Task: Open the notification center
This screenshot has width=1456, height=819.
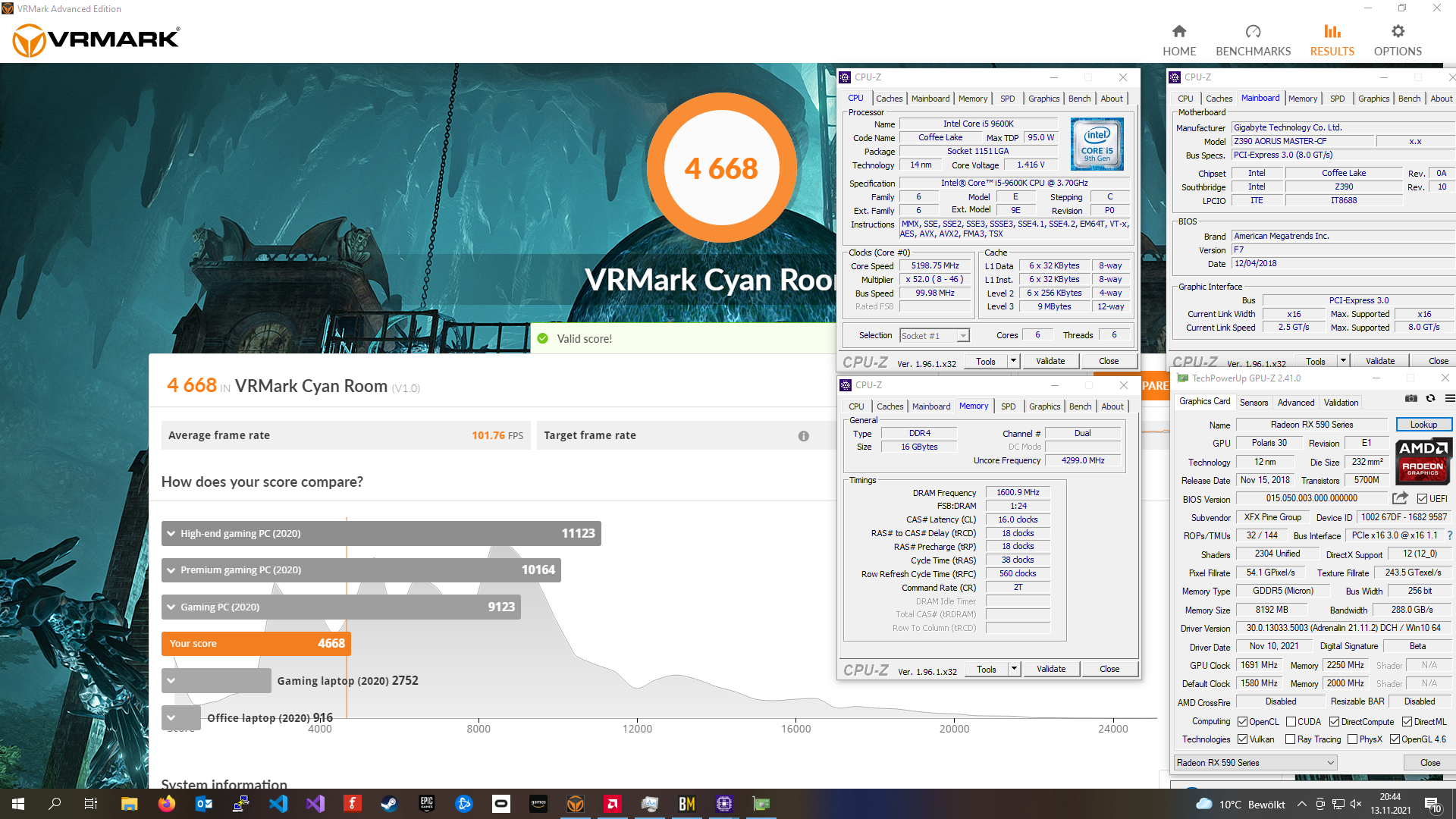Action: click(x=1432, y=804)
